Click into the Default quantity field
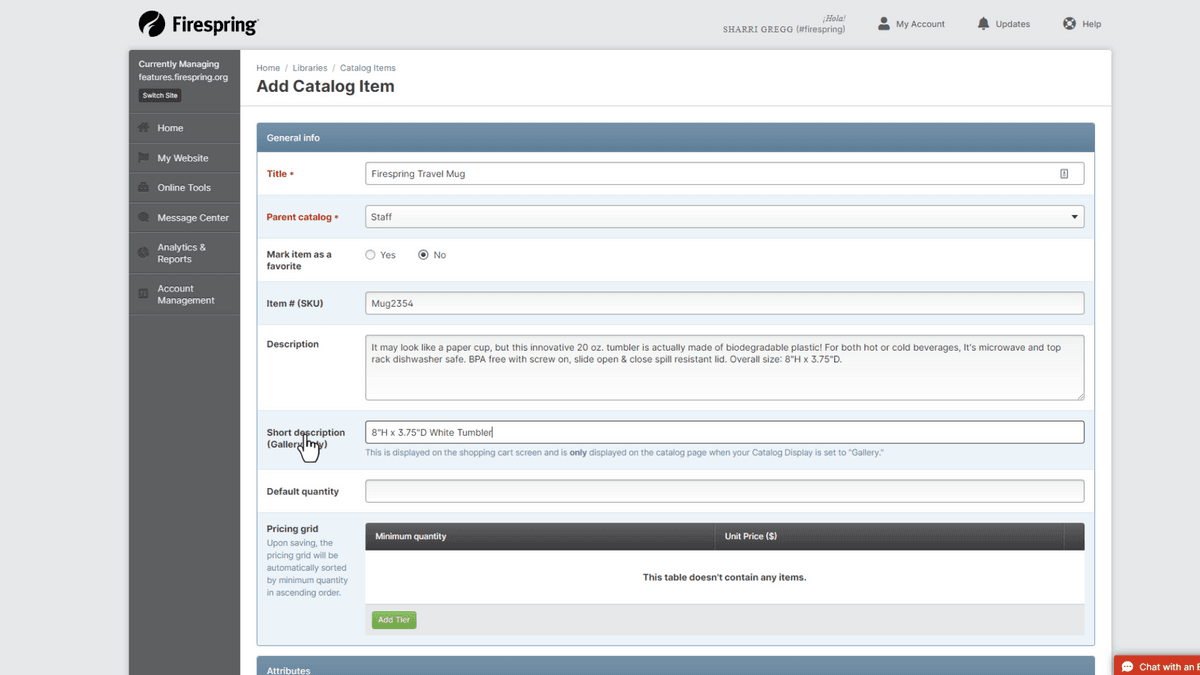 (724, 491)
